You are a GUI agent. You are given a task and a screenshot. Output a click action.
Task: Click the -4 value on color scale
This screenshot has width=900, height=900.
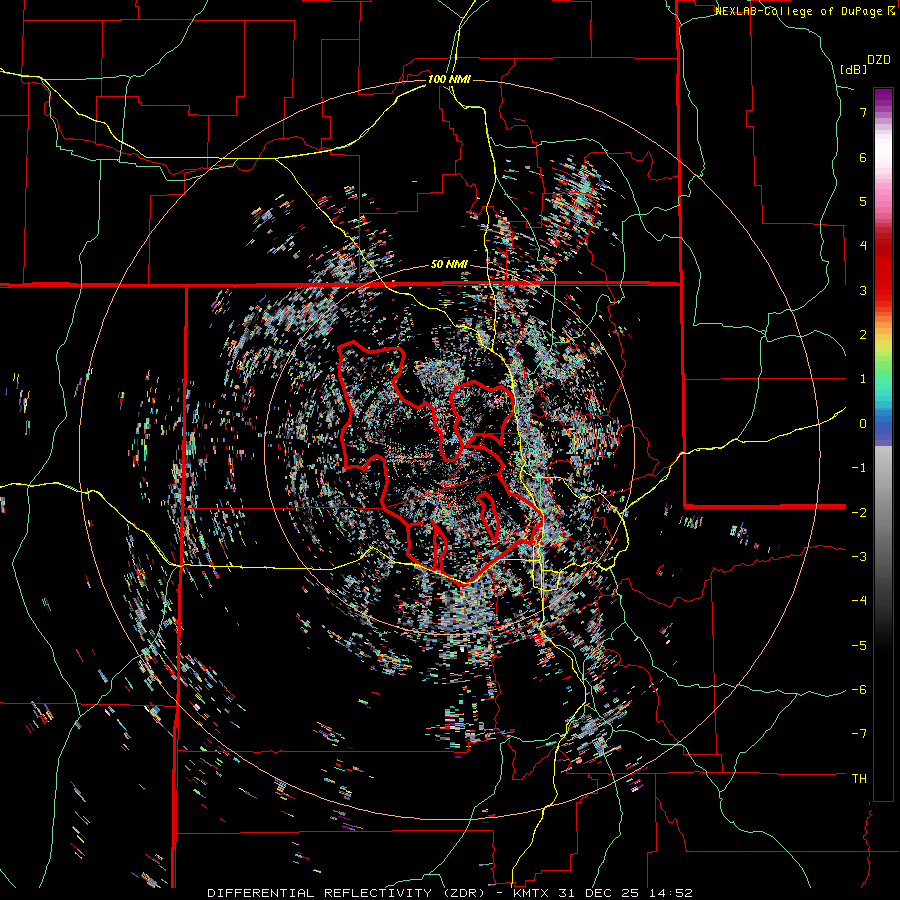pyautogui.click(x=859, y=601)
